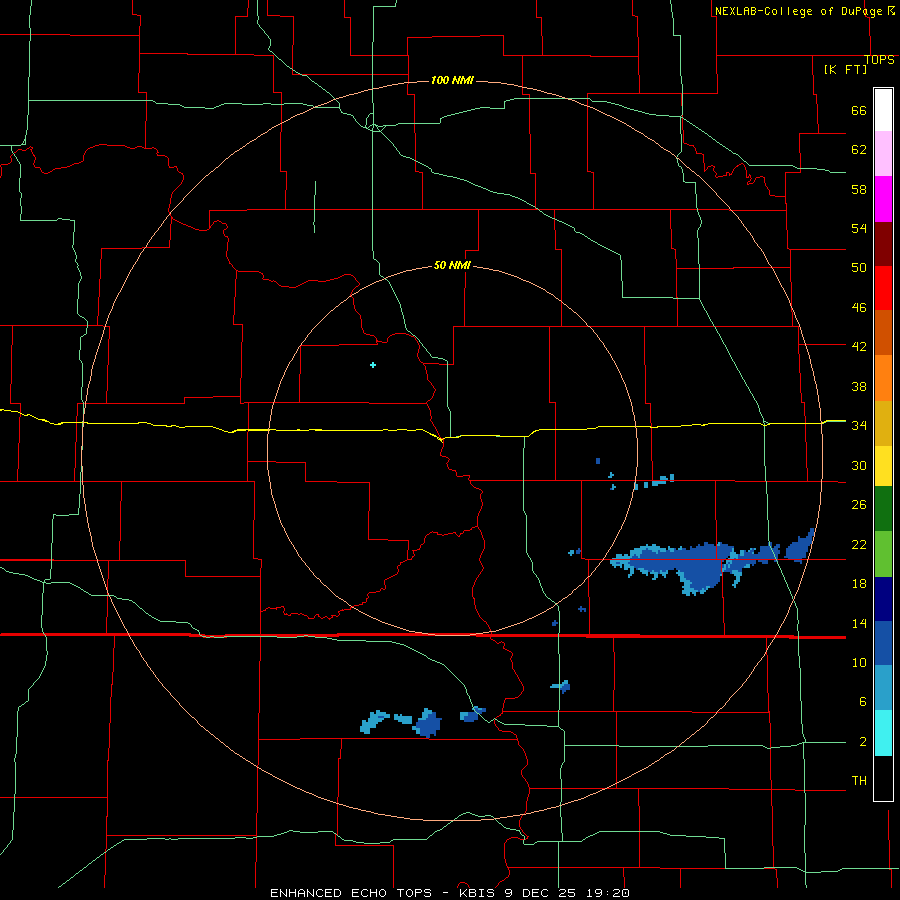The width and height of the screenshot is (900, 900).
Task: Click the light green swatch between 22 and 18
Action: (x=883, y=554)
